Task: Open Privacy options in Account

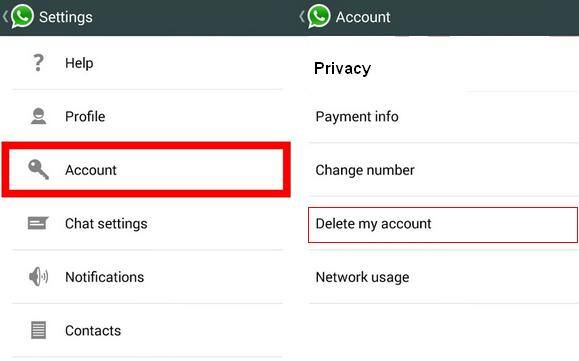Action: click(x=443, y=68)
